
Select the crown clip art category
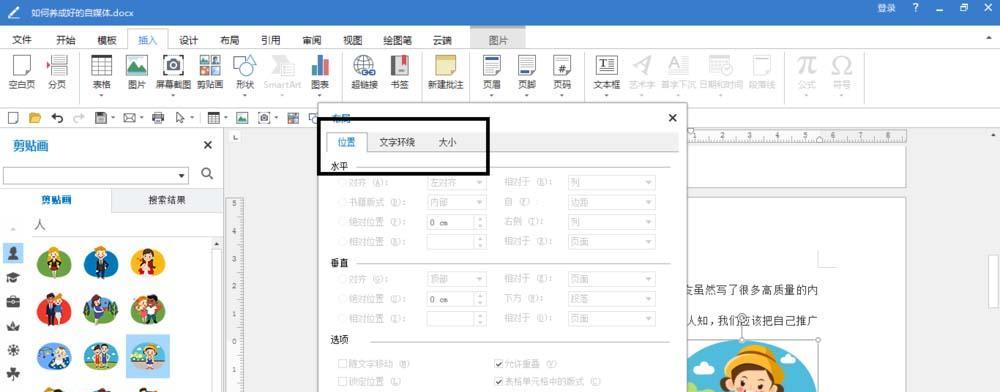[x=13, y=326]
